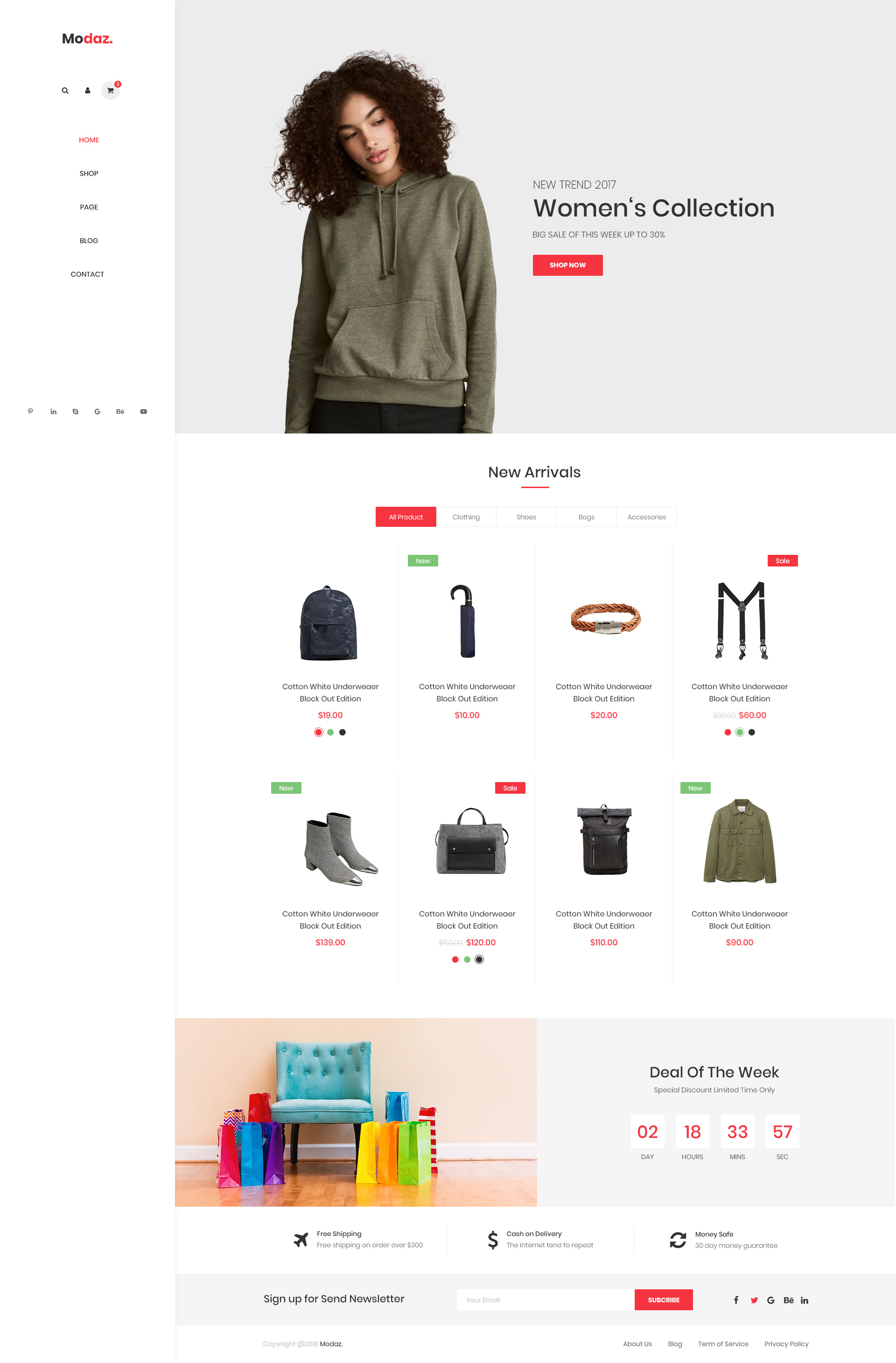Open the shopping cart icon
Viewport: 896px width, 1363px height.
tap(111, 91)
